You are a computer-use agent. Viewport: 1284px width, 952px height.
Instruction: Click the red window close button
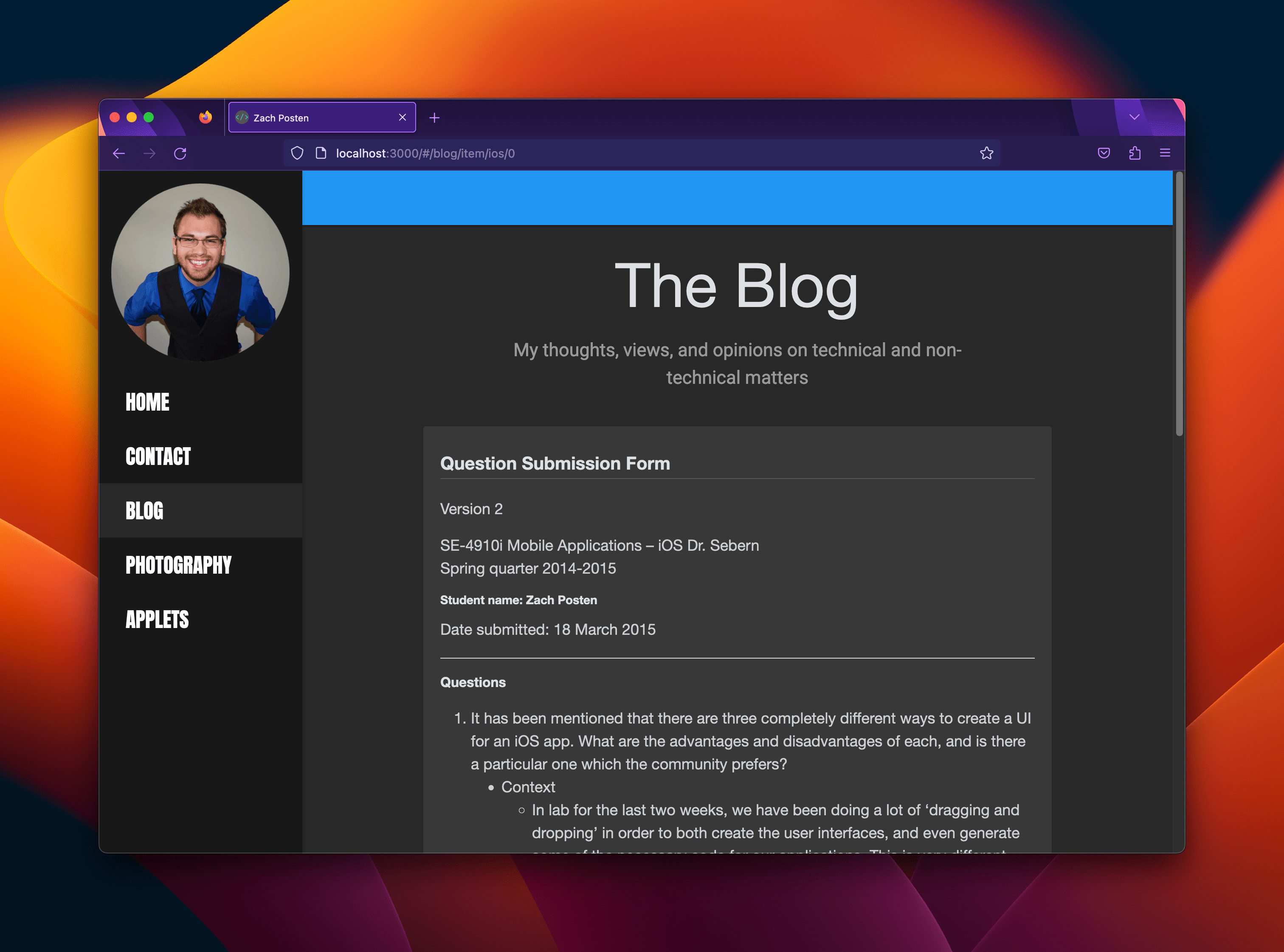point(115,118)
